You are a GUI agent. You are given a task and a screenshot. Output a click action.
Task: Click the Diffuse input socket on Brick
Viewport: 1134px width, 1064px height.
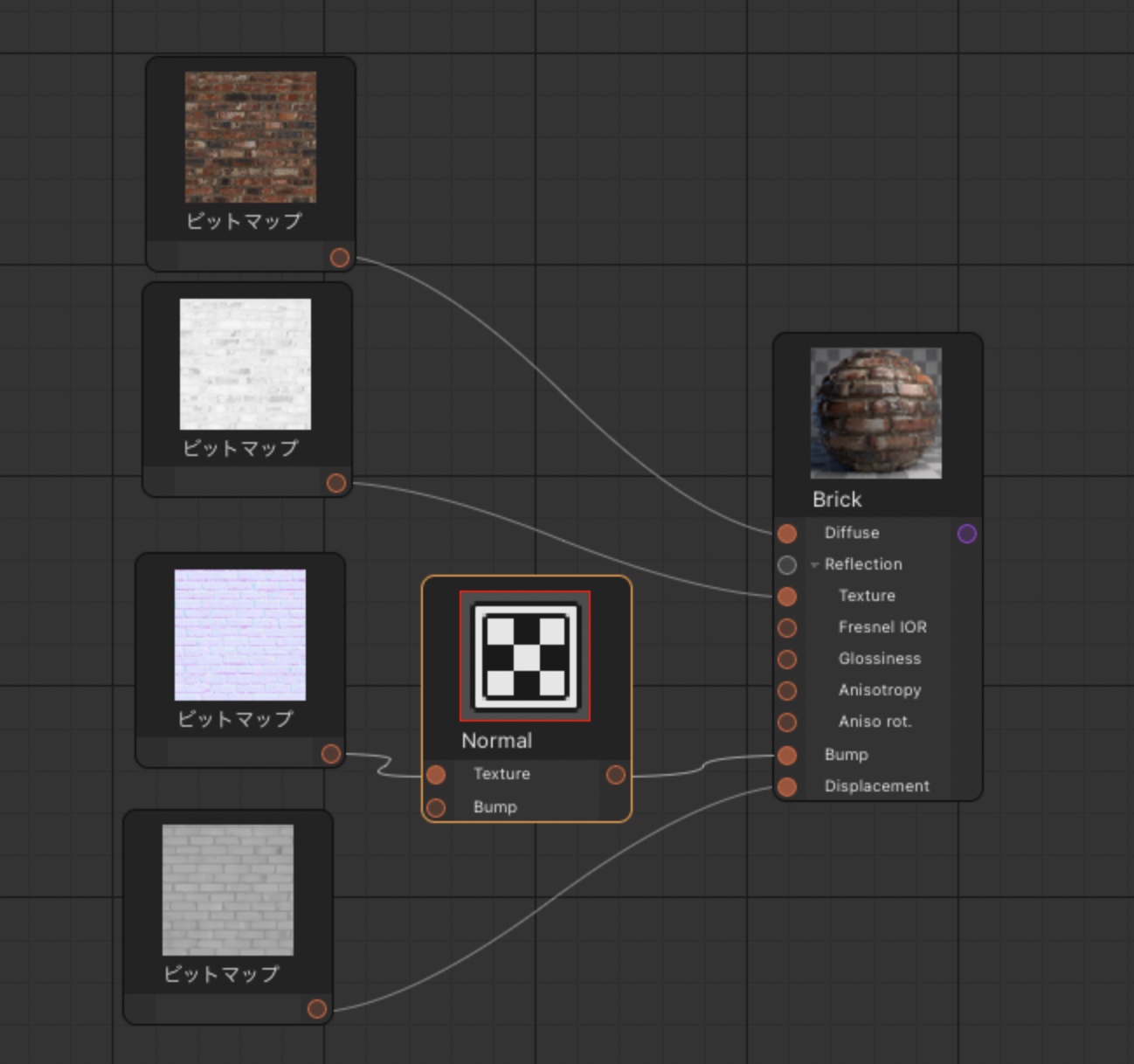(x=787, y=534)
